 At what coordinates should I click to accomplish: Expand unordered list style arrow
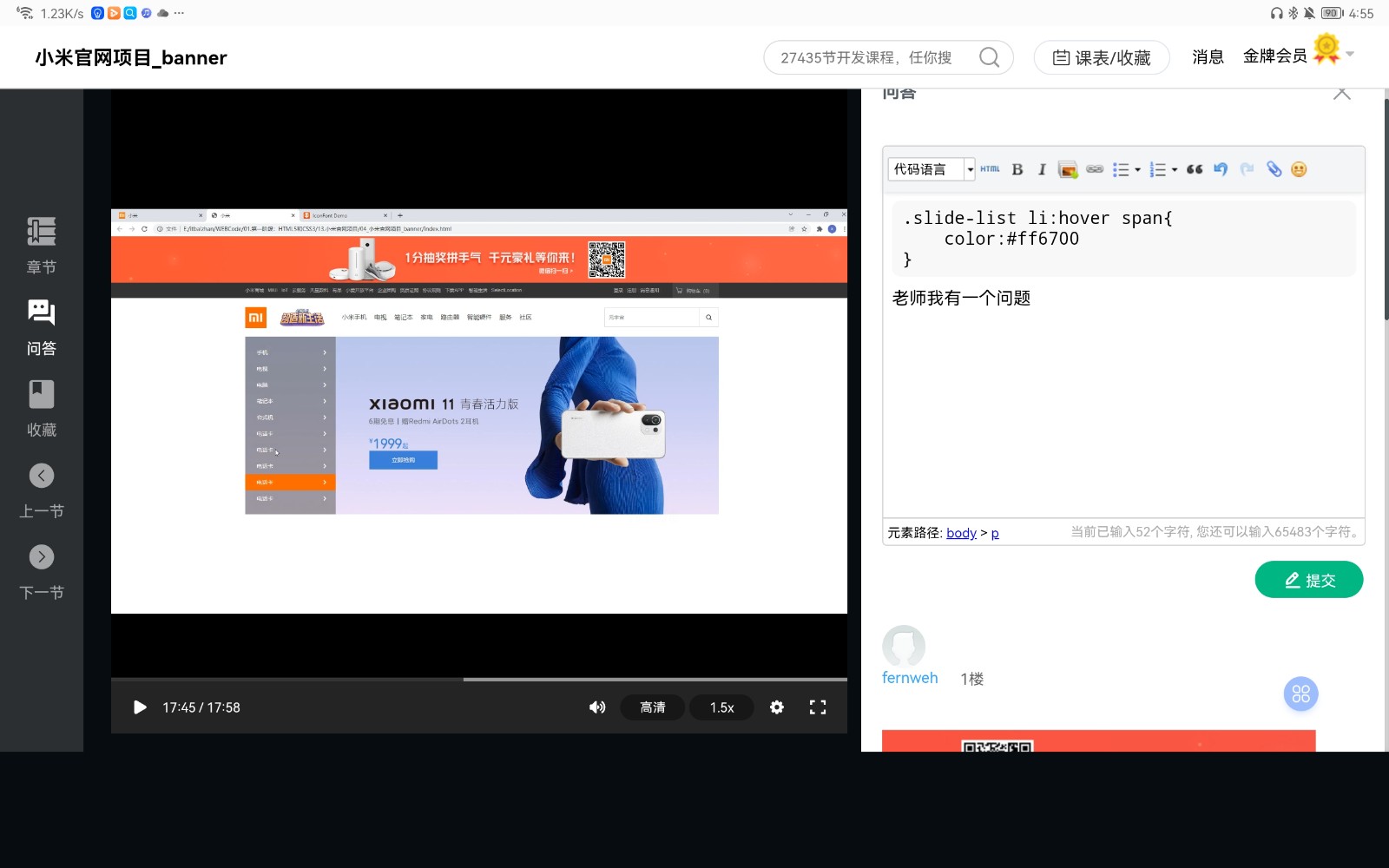pos(1137,169)
